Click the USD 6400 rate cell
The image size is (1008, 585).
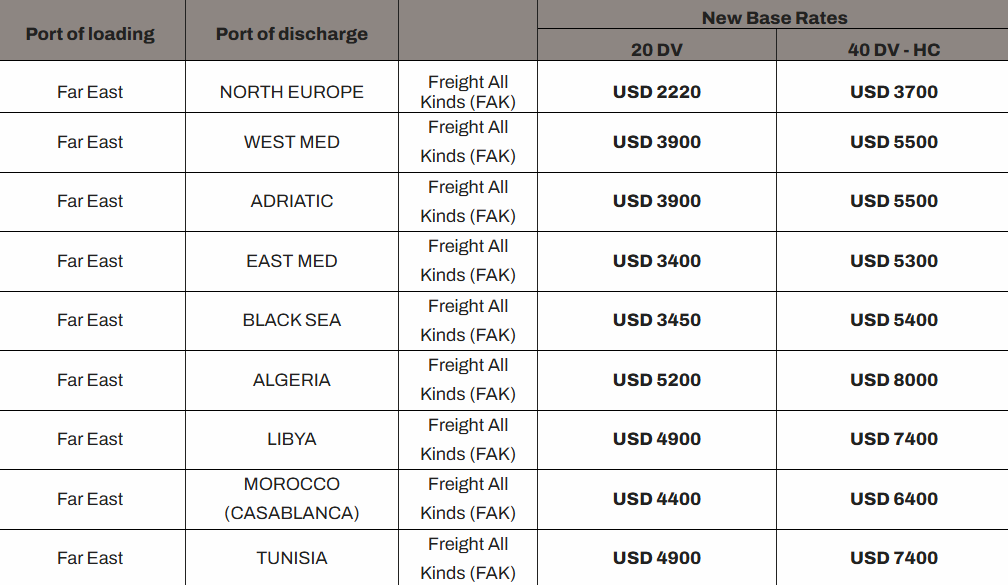894,499
